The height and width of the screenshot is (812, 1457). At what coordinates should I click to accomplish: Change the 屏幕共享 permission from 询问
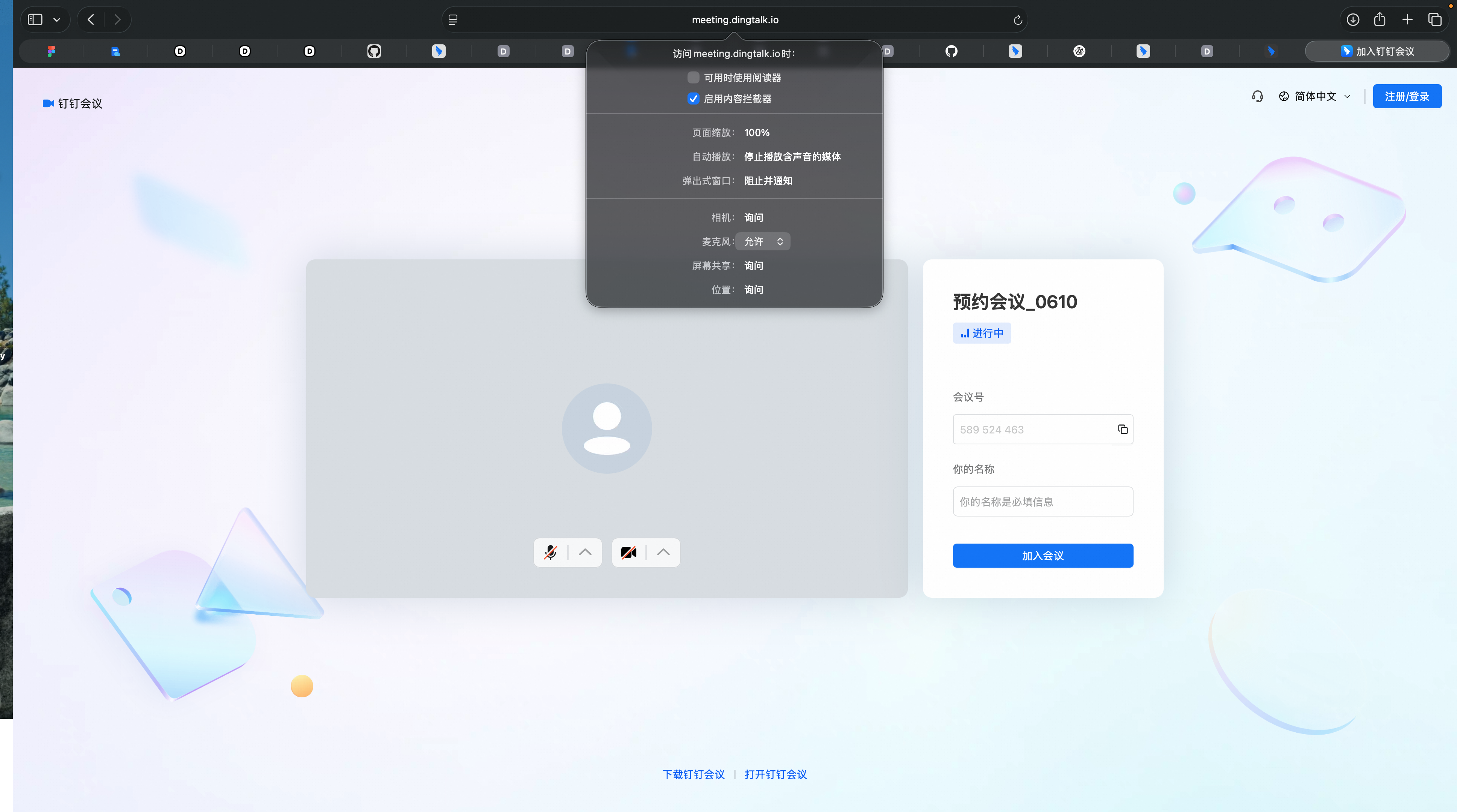(x=753, y=266)
